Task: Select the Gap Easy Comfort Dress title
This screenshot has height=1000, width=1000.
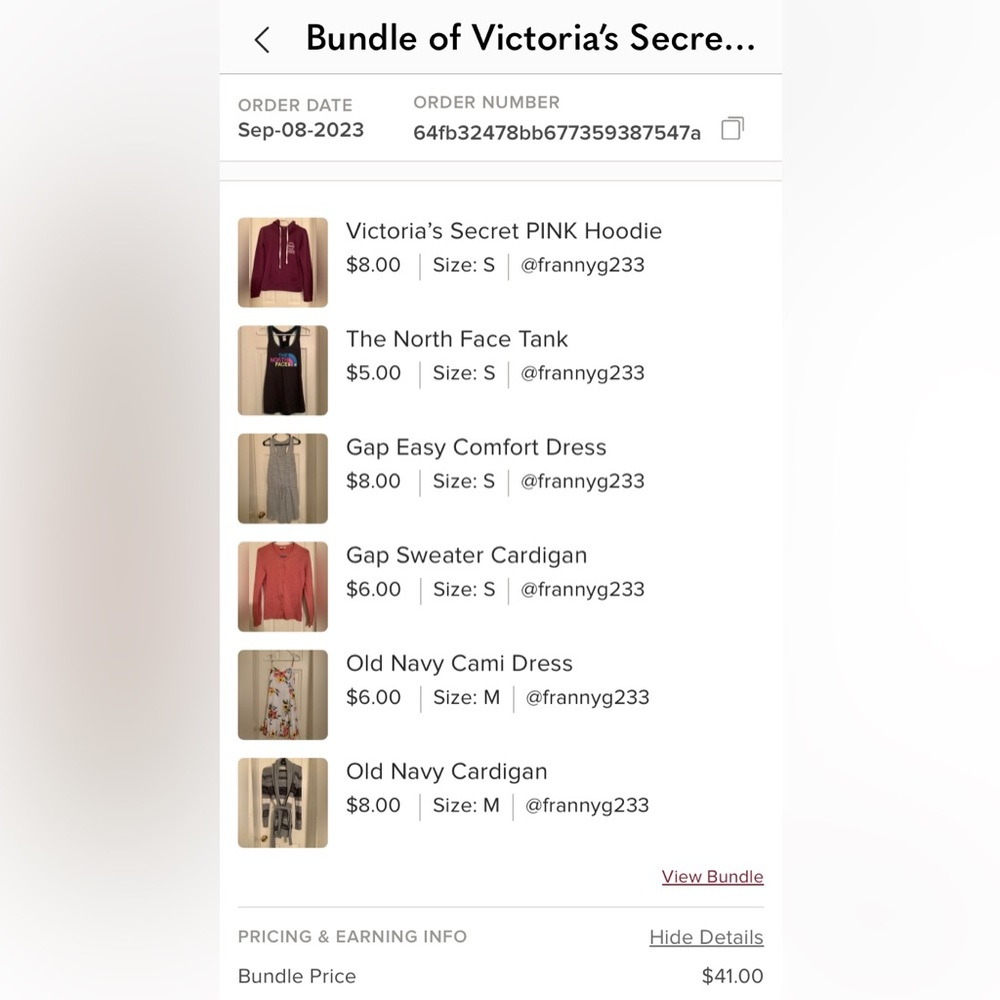Action: [476, 448]
